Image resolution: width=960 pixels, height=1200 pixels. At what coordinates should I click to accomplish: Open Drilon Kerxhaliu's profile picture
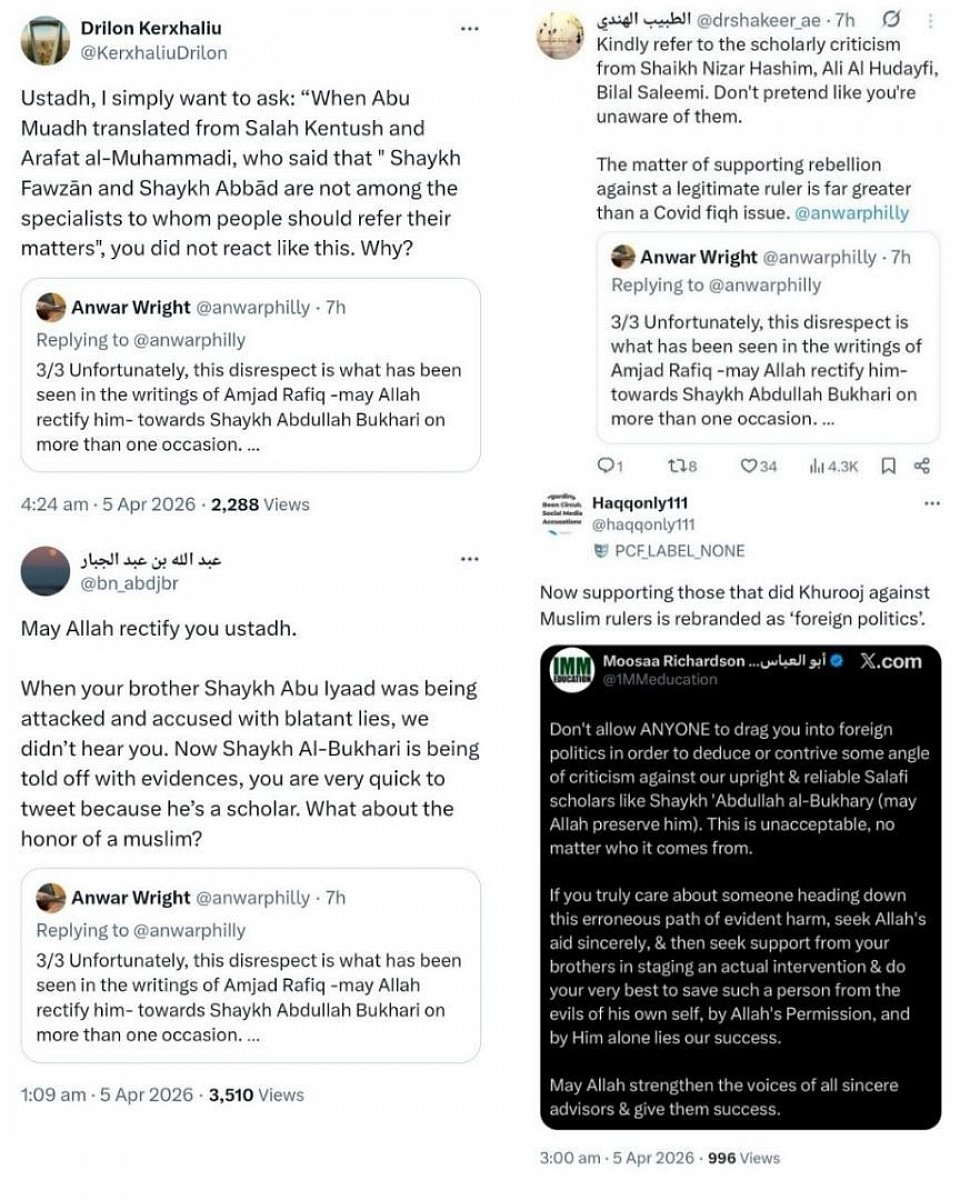(x=45, y=41)
